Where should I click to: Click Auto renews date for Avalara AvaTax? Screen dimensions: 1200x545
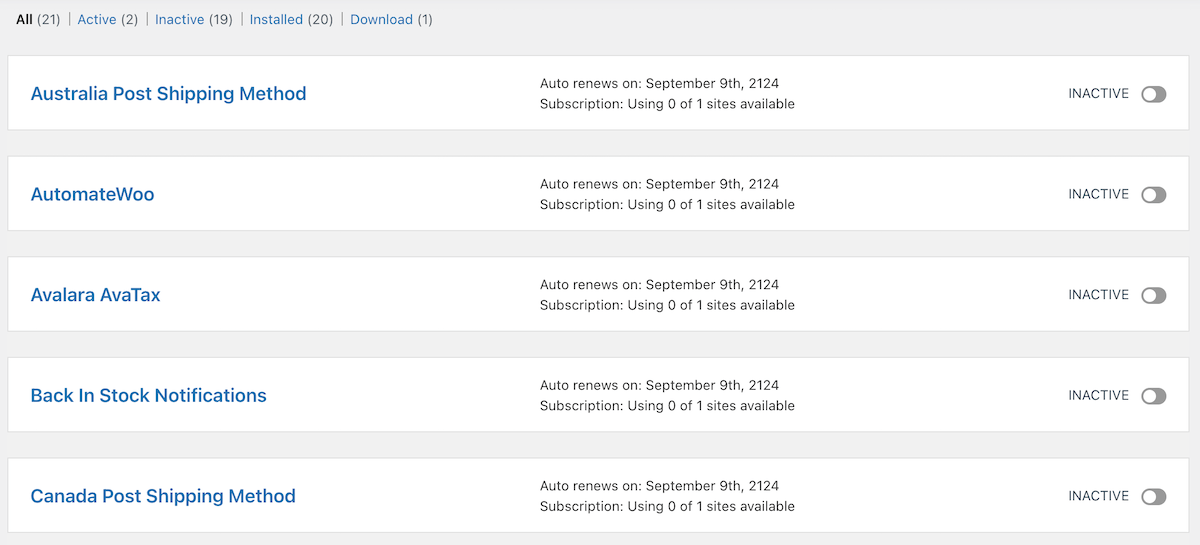click(x=659, y=284)
